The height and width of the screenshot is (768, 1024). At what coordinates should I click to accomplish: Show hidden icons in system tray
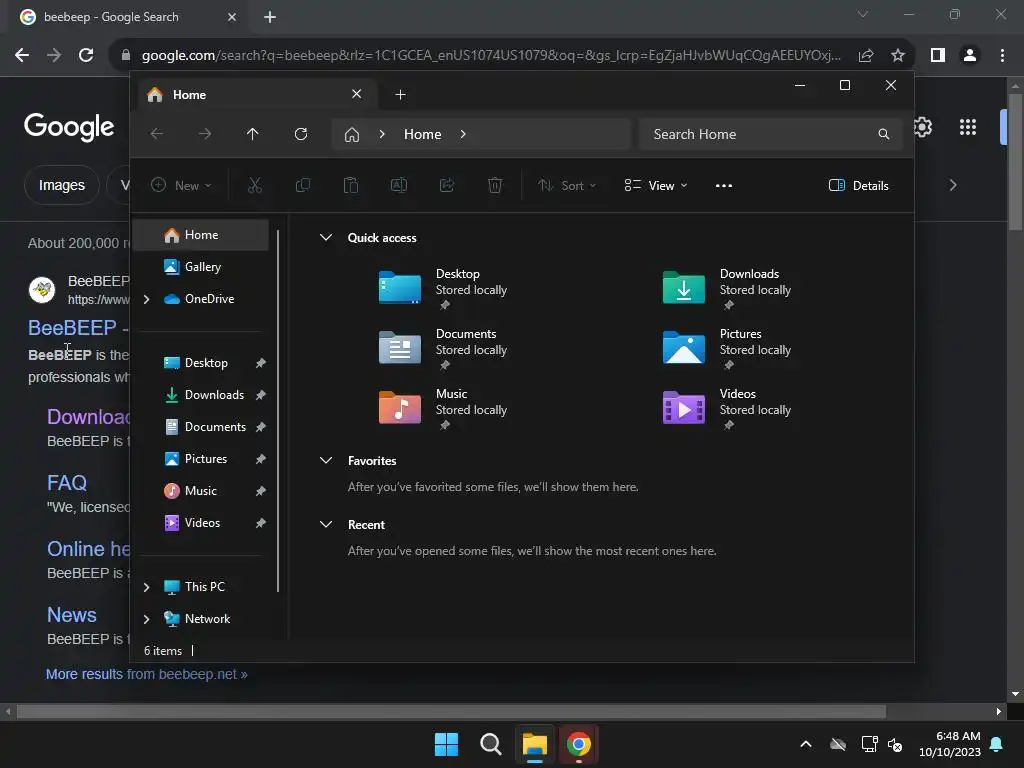[806, 744]
